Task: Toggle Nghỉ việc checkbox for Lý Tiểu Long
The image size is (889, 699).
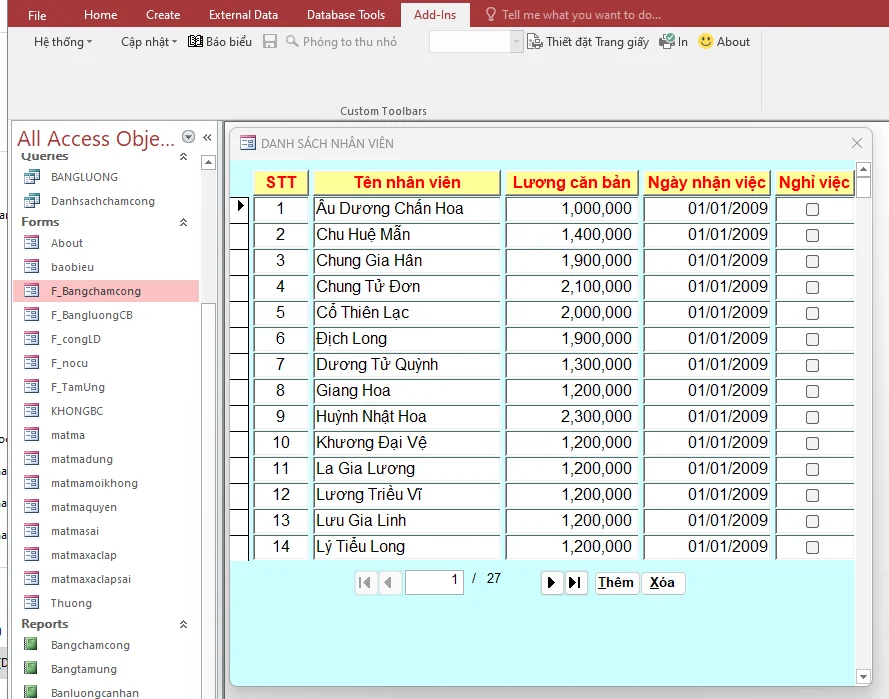Action: click(812, 547)
